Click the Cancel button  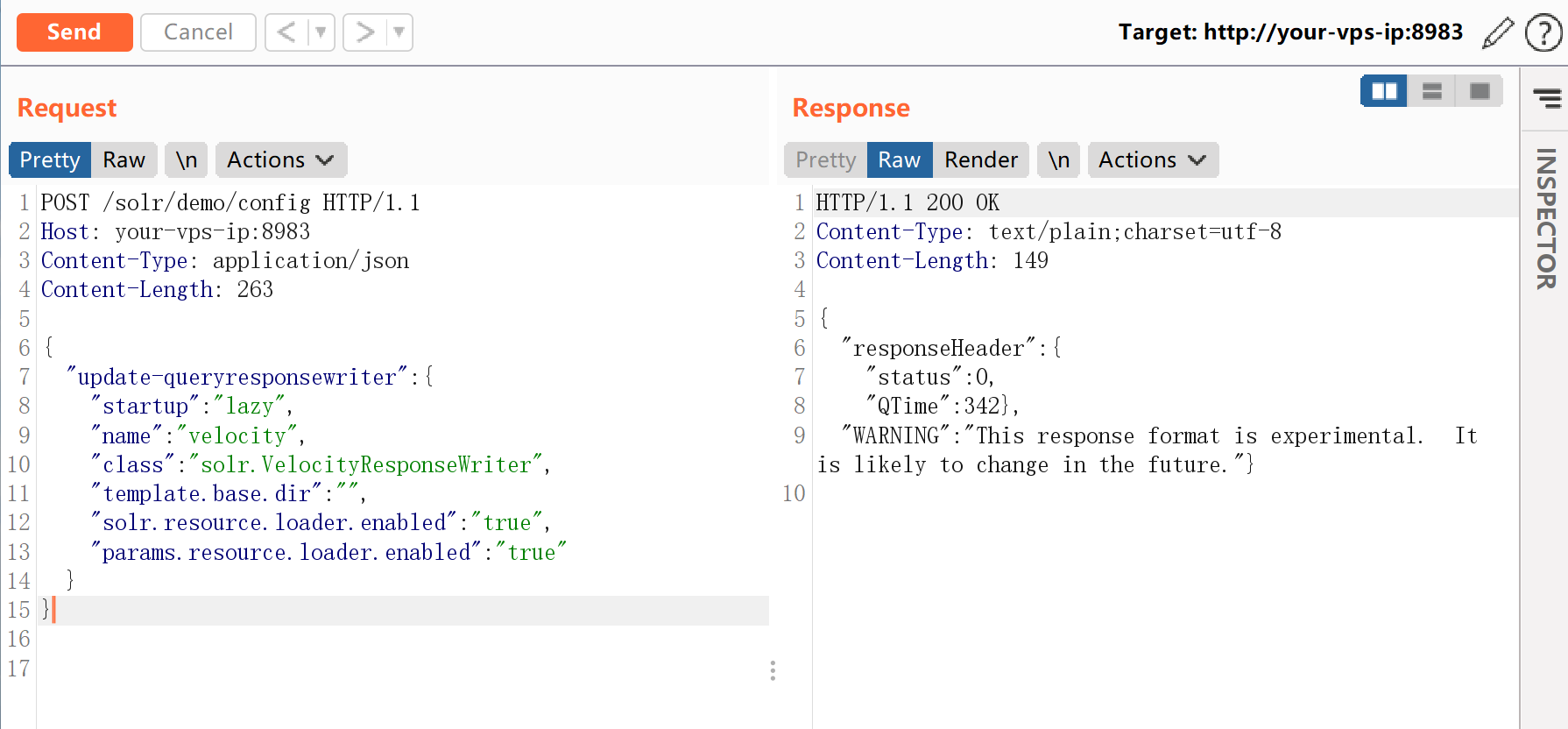tap(198, 32)
